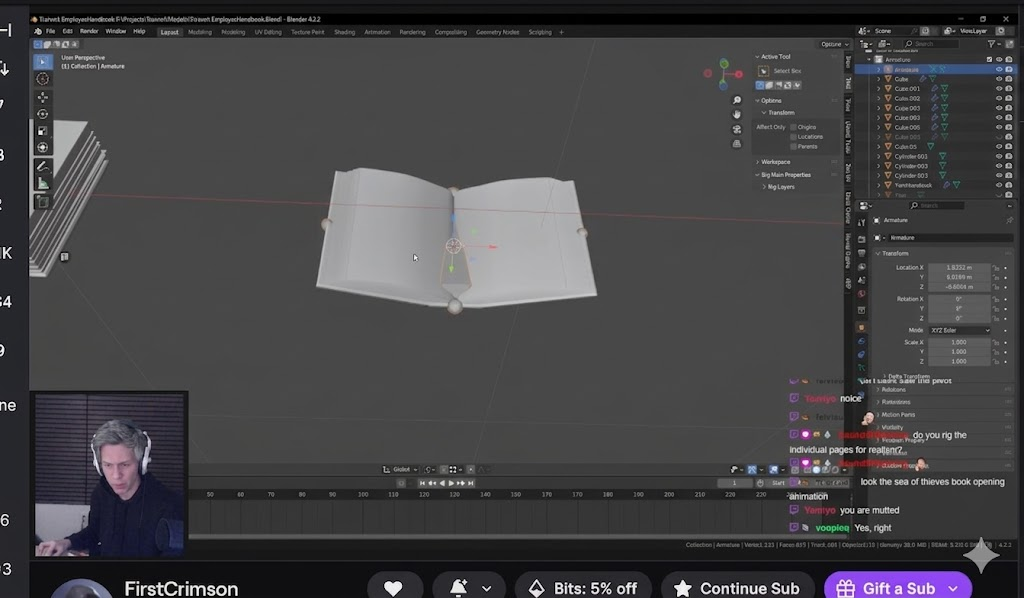Choose the Measure ruler tool

[42, 183]
